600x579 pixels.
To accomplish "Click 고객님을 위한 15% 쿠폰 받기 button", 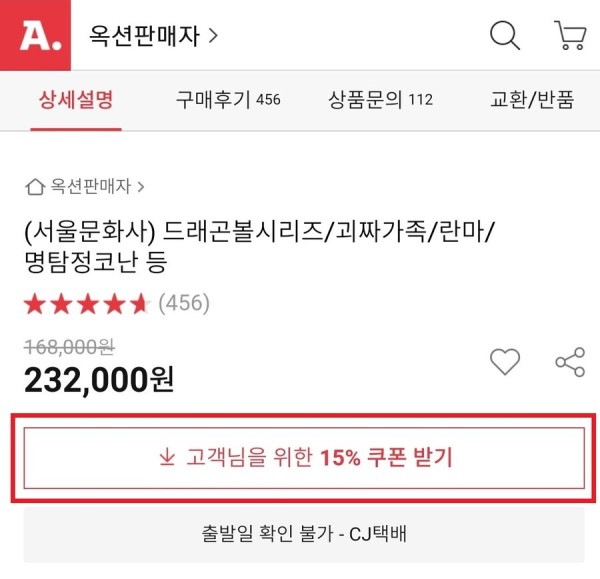I will [304, 458].
